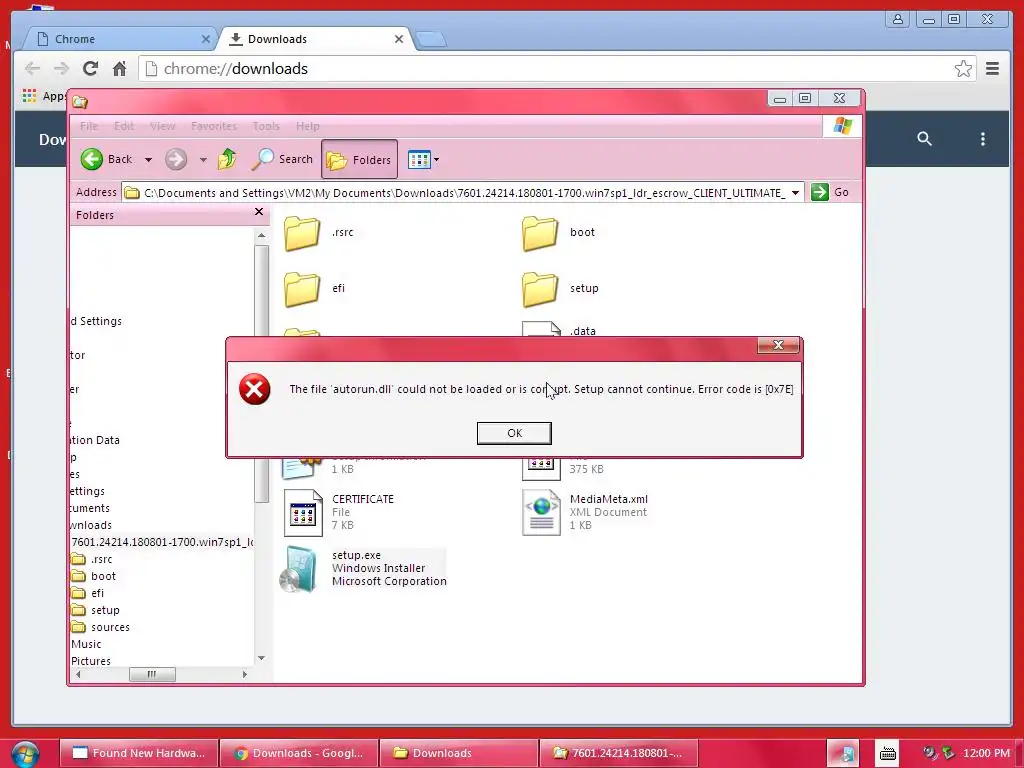
Task: Select the CERTIFICATE file icon
Action: [x=303, y=513]
